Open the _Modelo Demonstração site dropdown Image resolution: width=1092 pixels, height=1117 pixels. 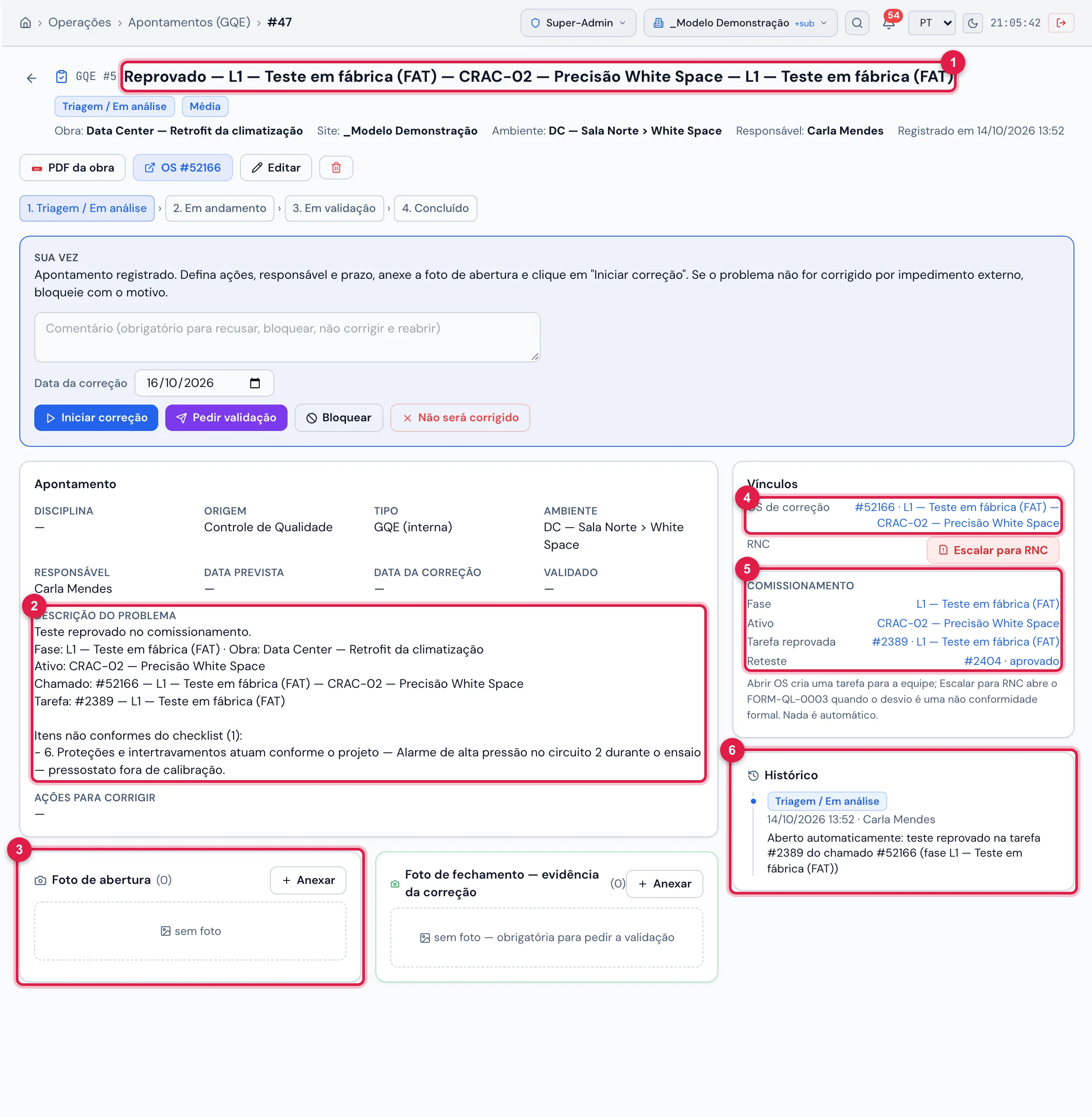(740, 23)
